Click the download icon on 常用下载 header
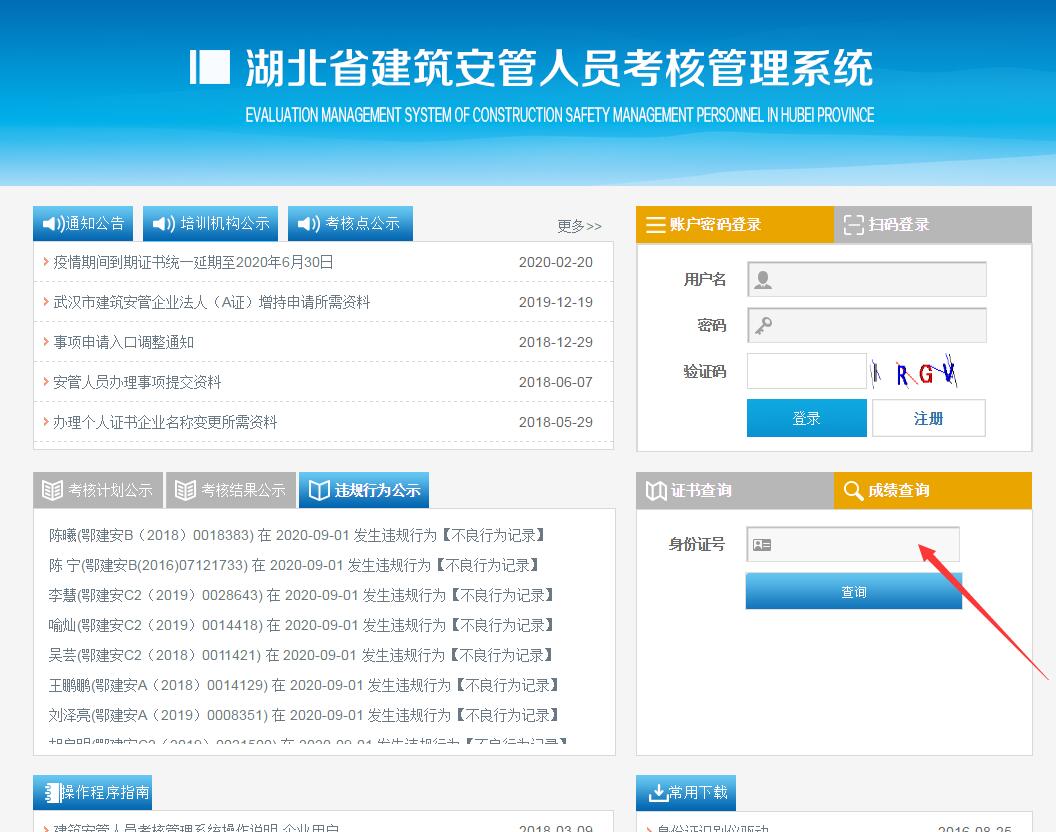Screen dimensions: 1056x832 tap(657, 793)
